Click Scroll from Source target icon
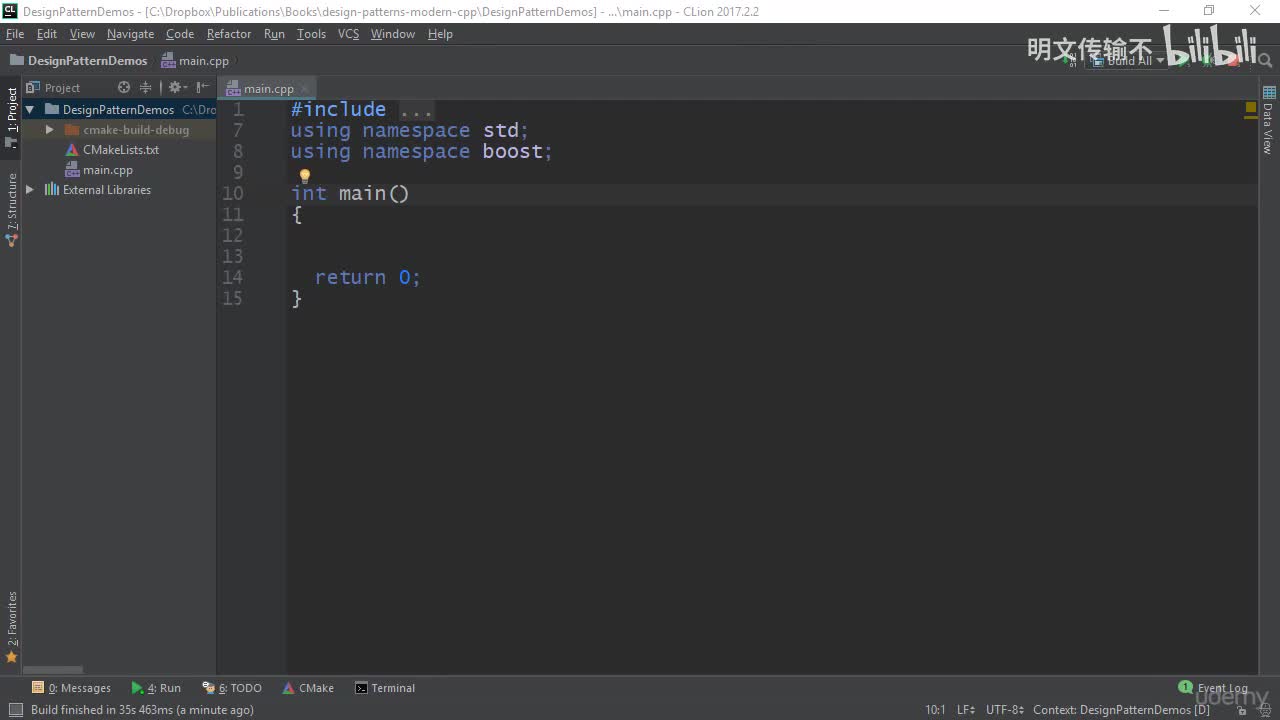The width and height of the screenshot is (1280, 720). coord(124,88)
